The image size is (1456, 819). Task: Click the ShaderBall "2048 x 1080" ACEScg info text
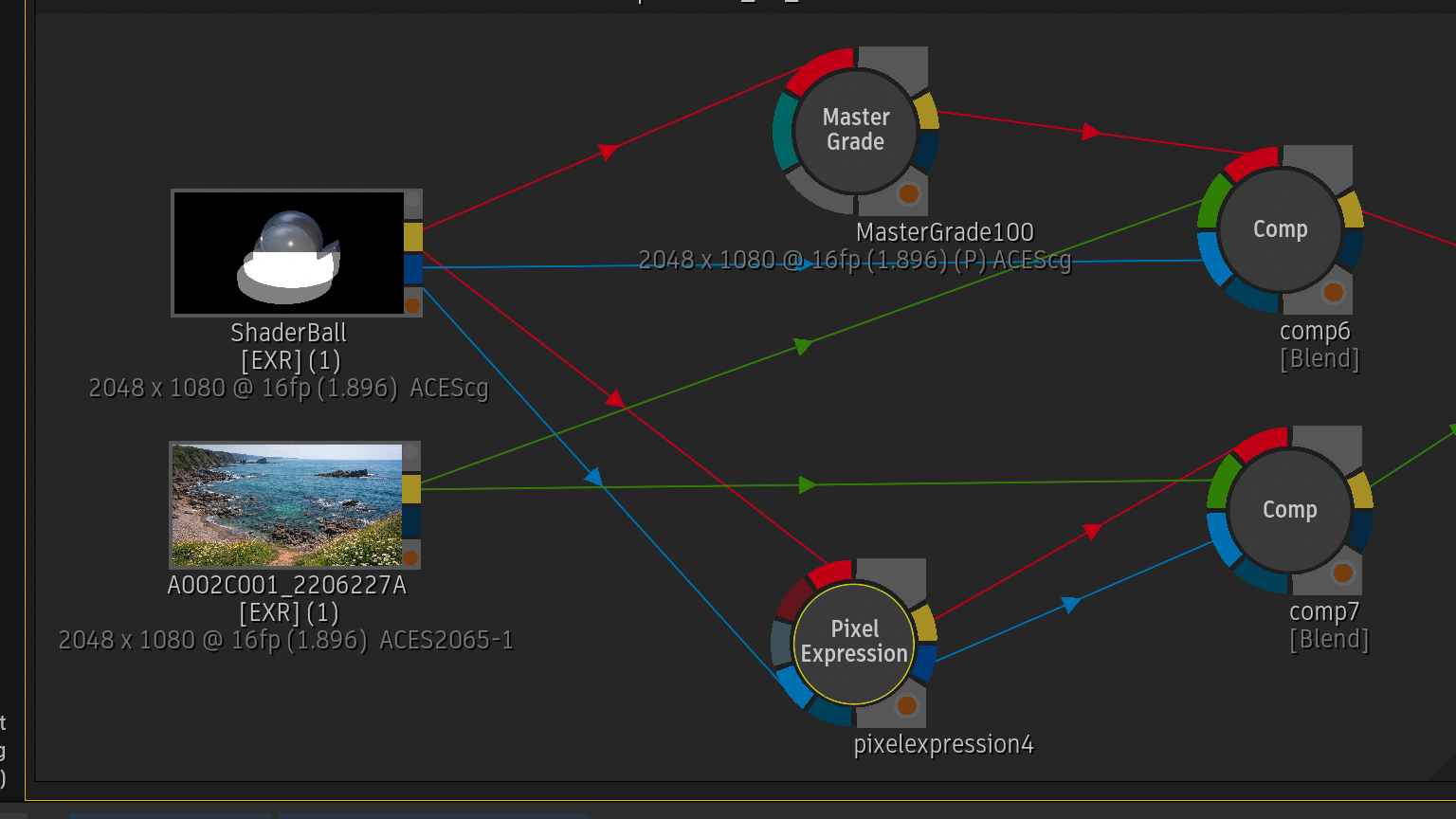288,388
